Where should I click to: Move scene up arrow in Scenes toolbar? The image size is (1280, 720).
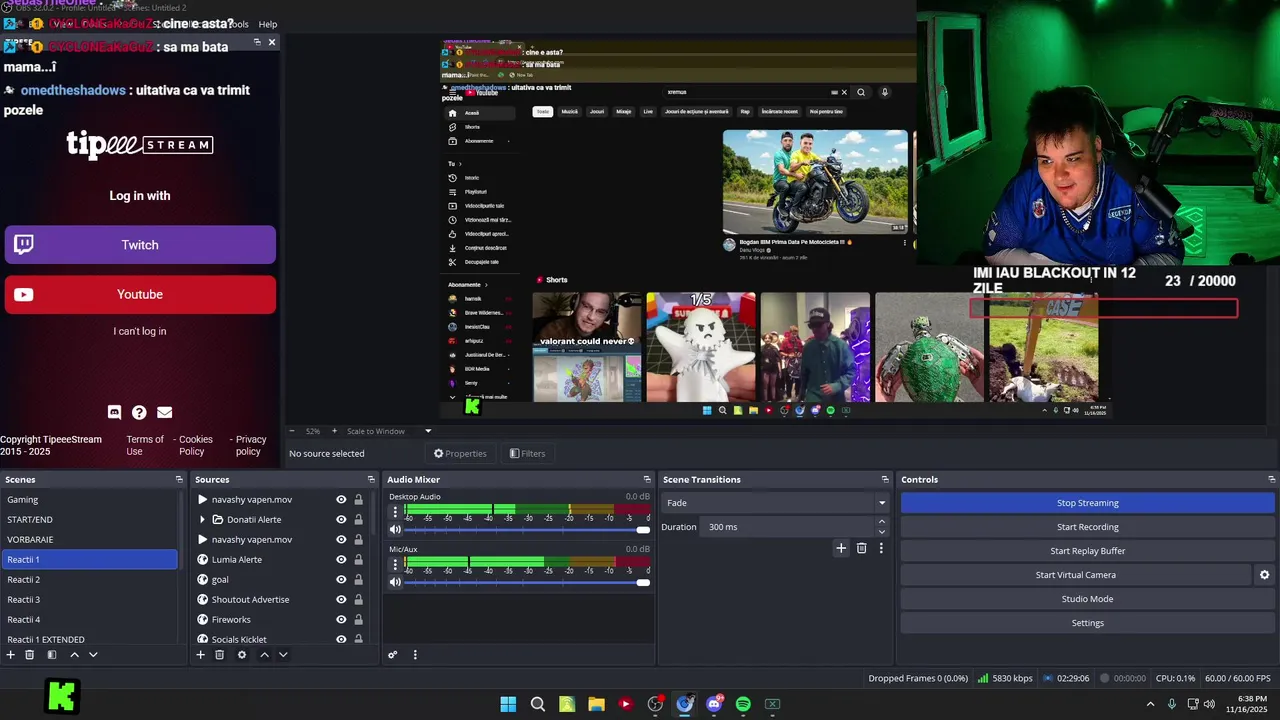click(x=74, y=655)
